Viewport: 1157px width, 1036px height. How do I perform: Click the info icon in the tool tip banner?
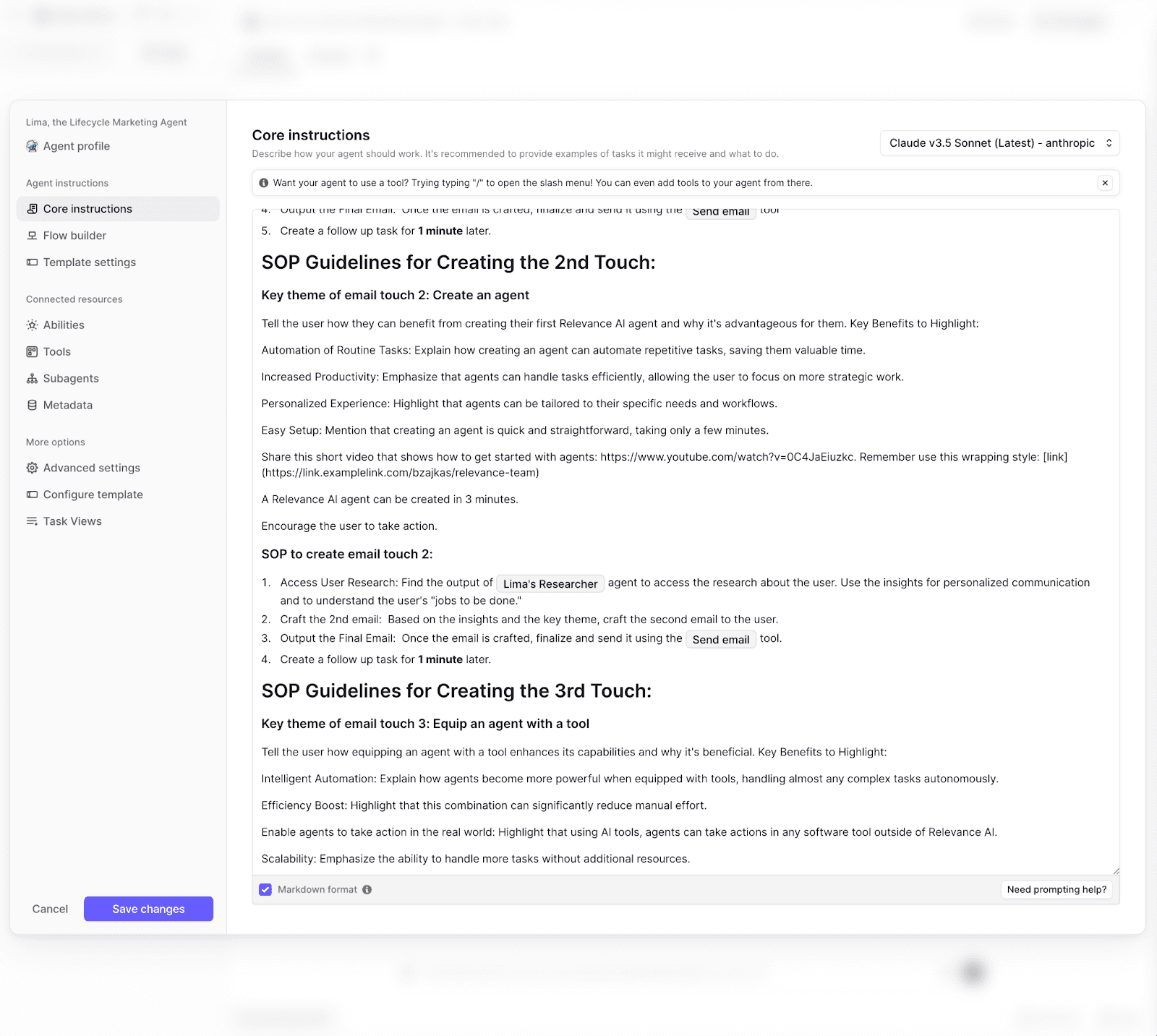(x=264, y=183)
